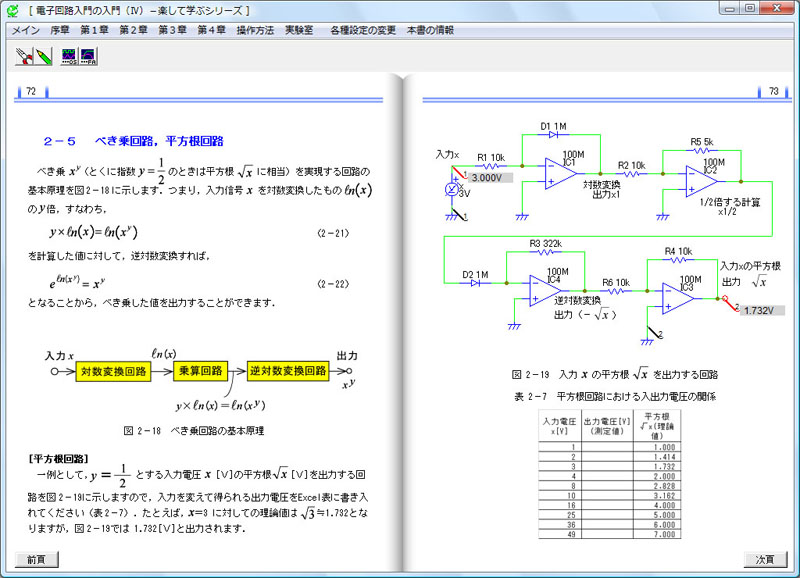The image size is (800, 578).
Task: Open the OS oscilloscope icon
Action: (69, 56)
